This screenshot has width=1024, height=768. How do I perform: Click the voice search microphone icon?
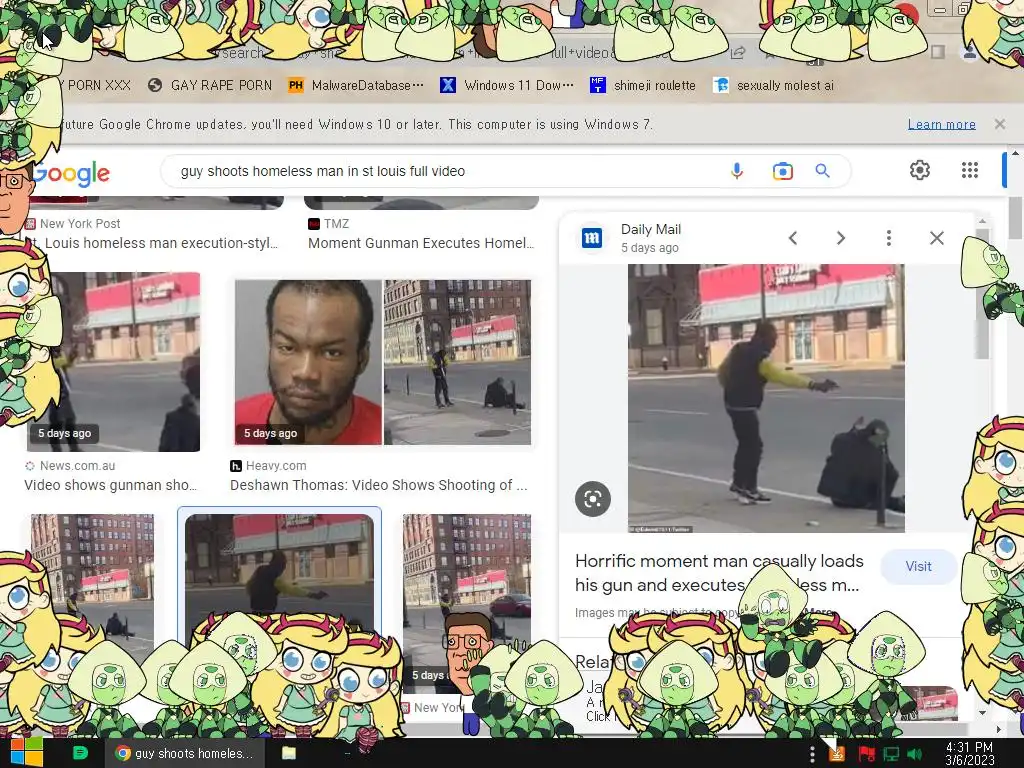point(737,171)
